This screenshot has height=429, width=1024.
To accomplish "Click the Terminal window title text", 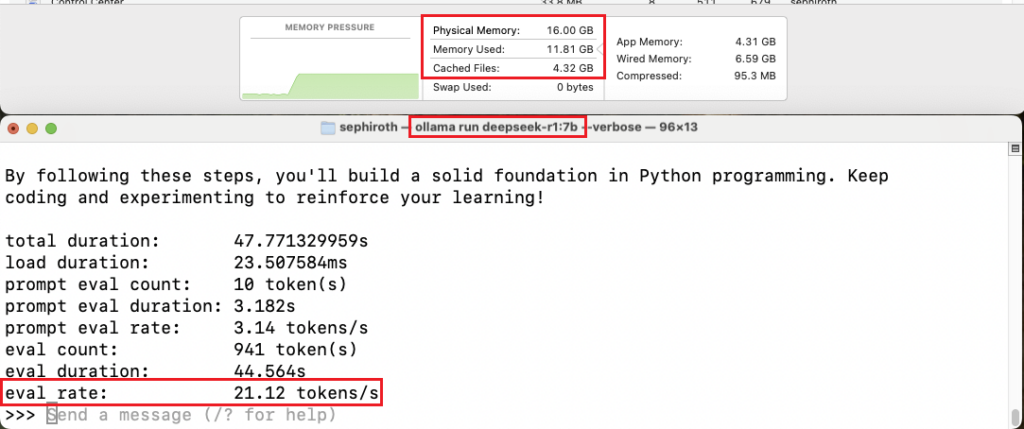I will (x=519, y=127).
